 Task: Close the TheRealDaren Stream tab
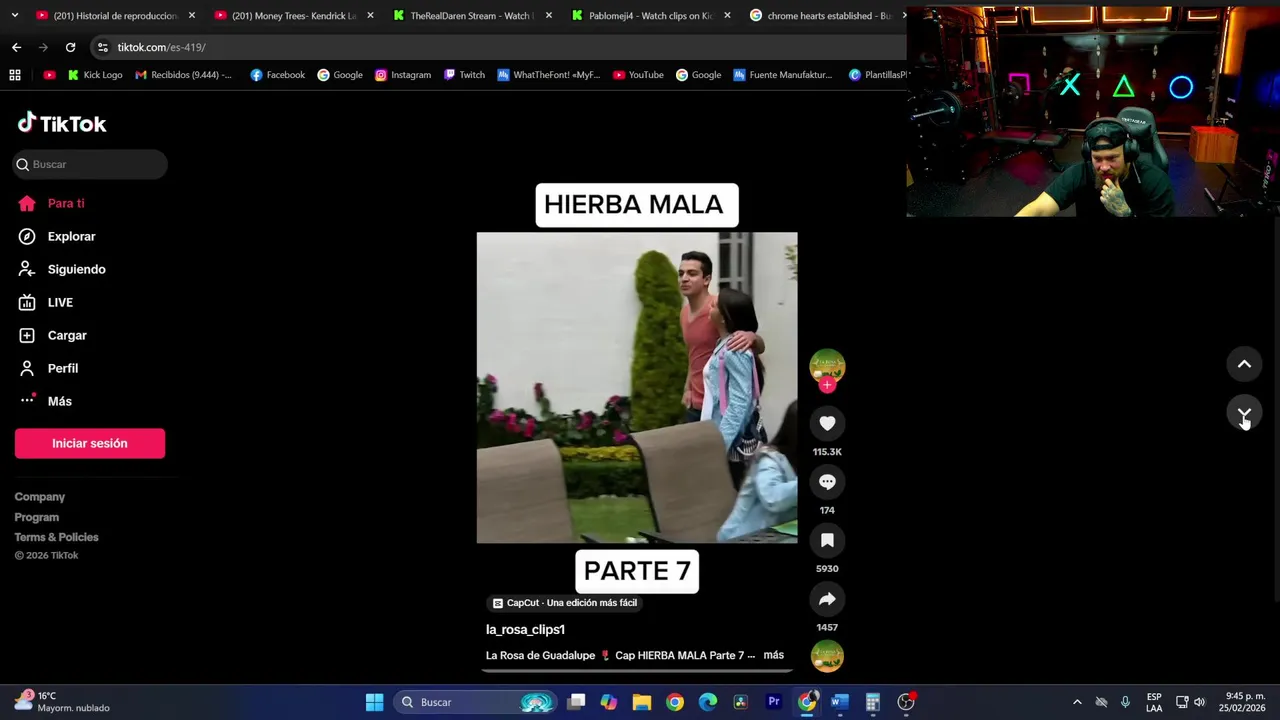pos(549,16)
